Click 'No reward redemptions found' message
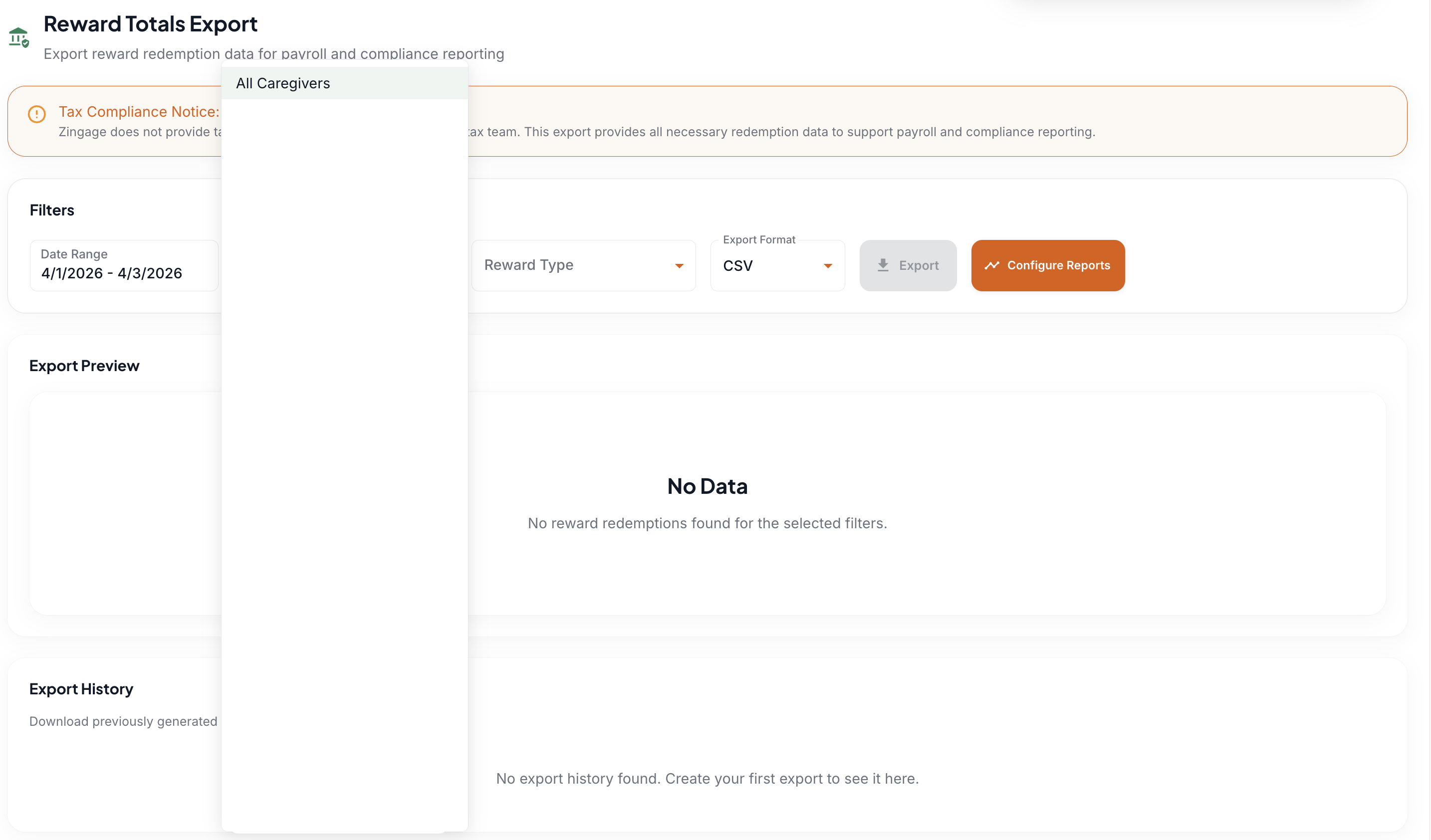Image resolution: width=1431 pixels, height=840 pixels. (x=707, y=523)
